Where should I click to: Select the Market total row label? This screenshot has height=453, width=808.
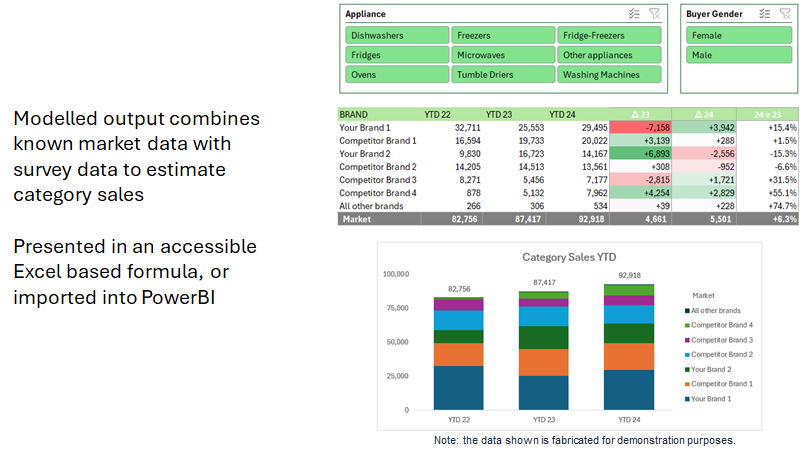pyautogui.click(x=357, y=219)
